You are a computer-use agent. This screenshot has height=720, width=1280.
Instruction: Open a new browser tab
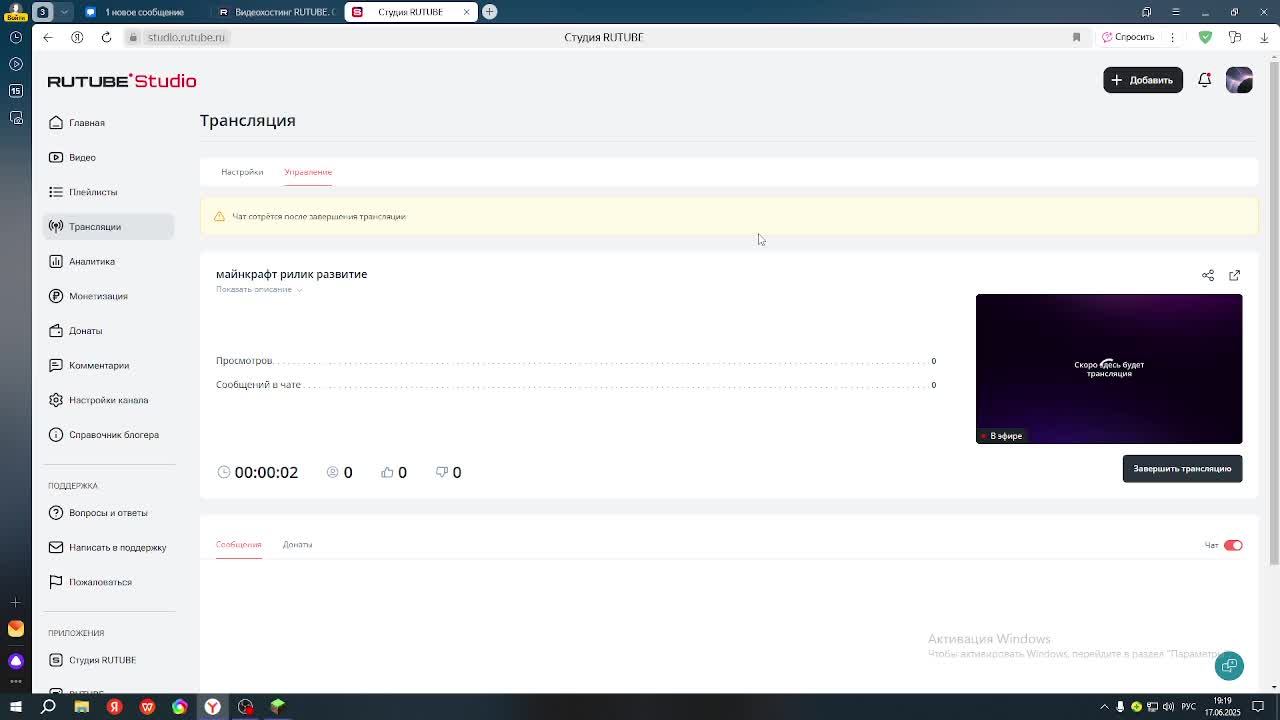tap(490, 12)
